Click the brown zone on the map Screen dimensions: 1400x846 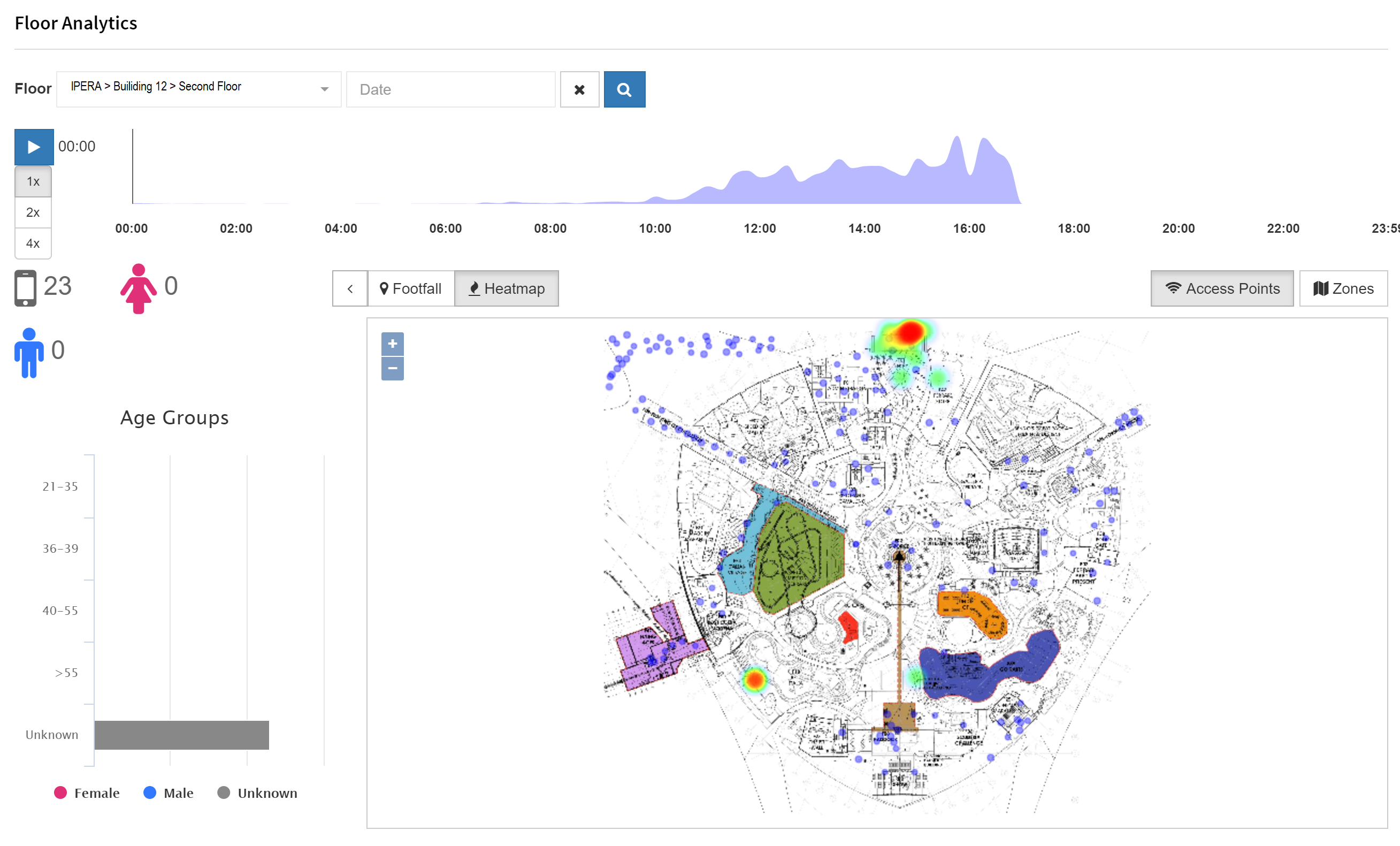point(899,717)
